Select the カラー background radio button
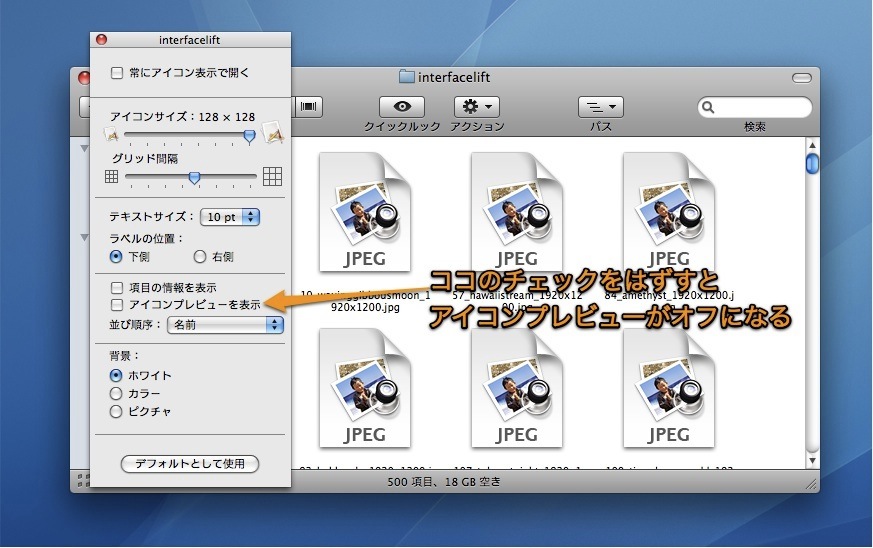Screen dimensions: 873x548 (117, 393)
